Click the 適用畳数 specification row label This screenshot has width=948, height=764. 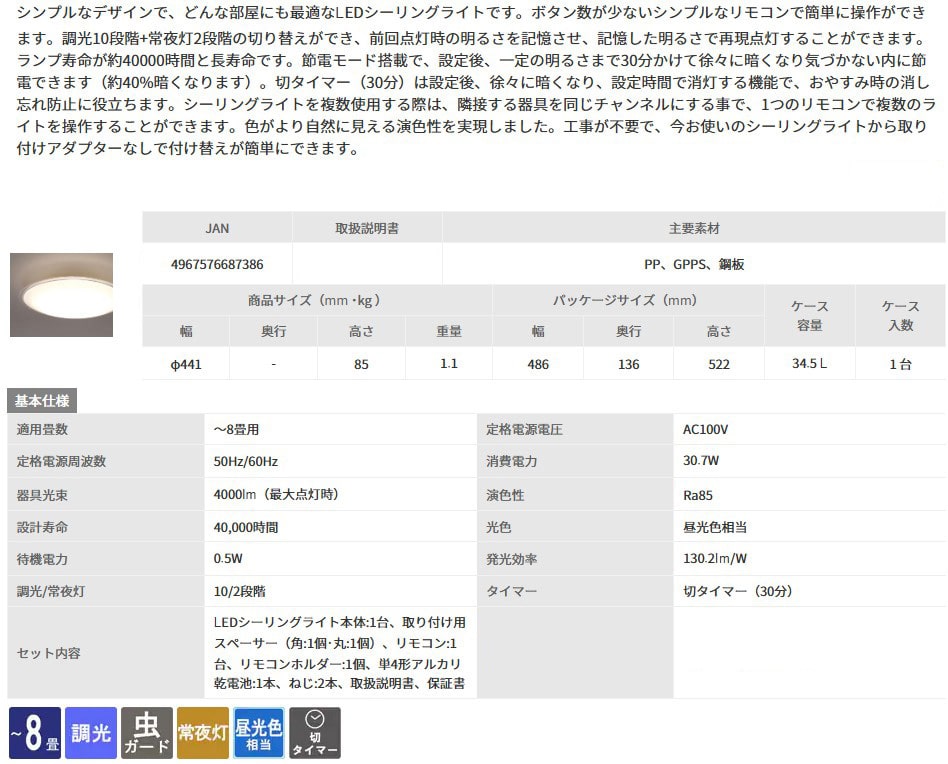coord(43,430)
